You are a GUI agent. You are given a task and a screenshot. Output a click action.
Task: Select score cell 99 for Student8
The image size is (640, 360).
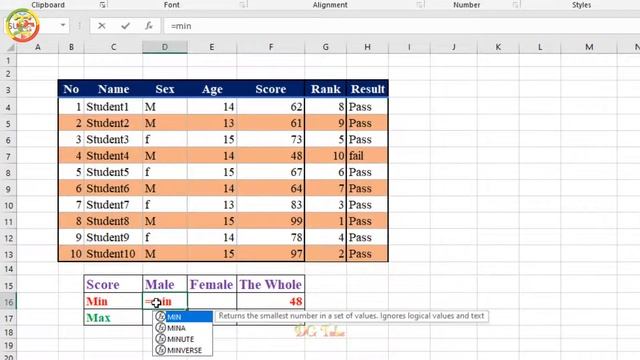271,221
